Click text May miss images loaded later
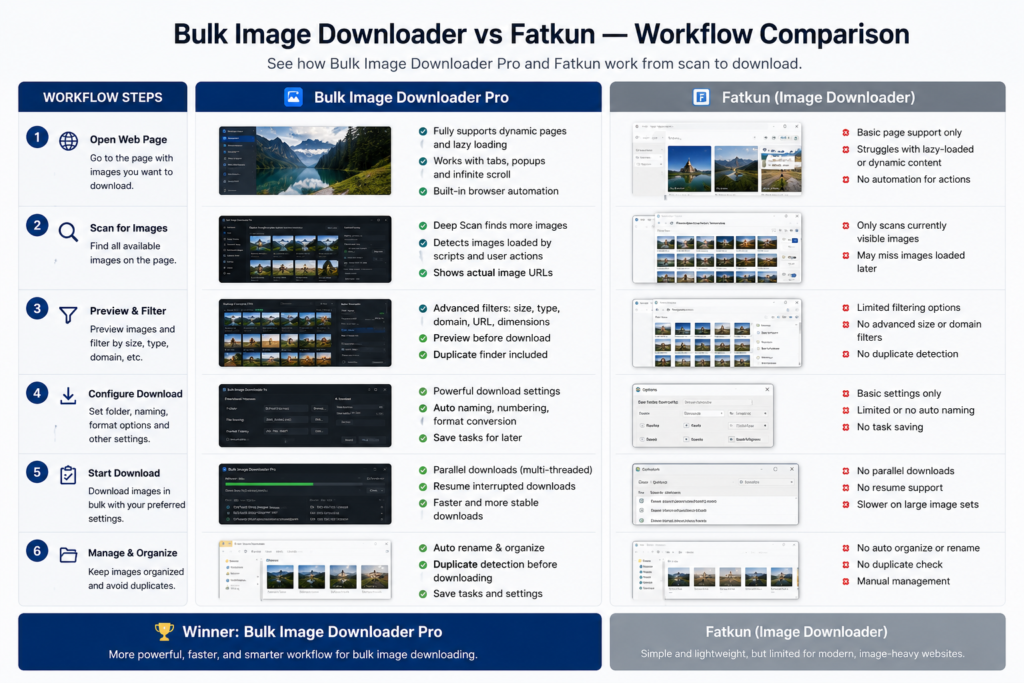The height and width of the screenshot is (683, 1024). [x=910, y=262]
